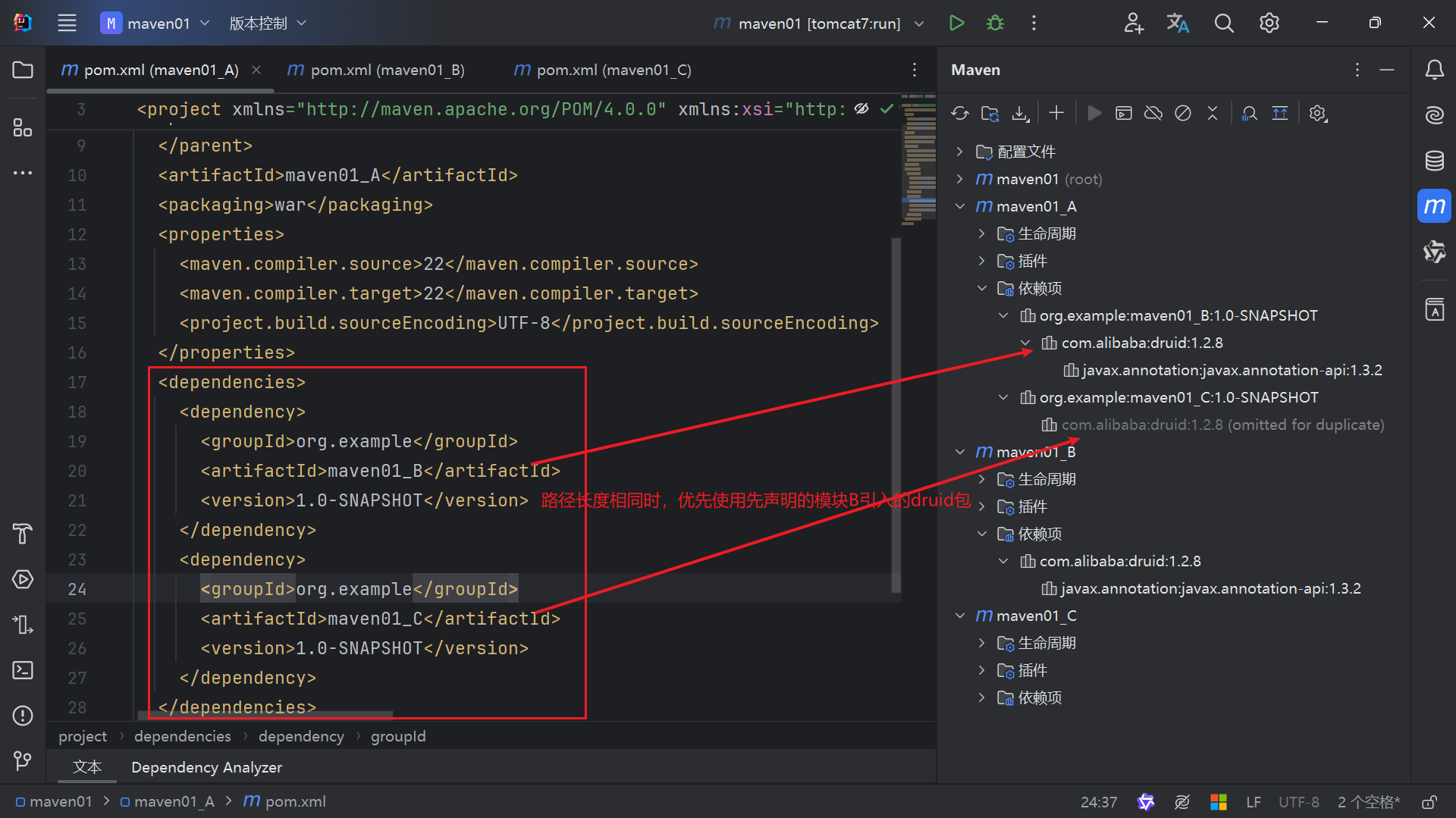Open Search Everywhere magnifier

click(x=1224, y=23)
